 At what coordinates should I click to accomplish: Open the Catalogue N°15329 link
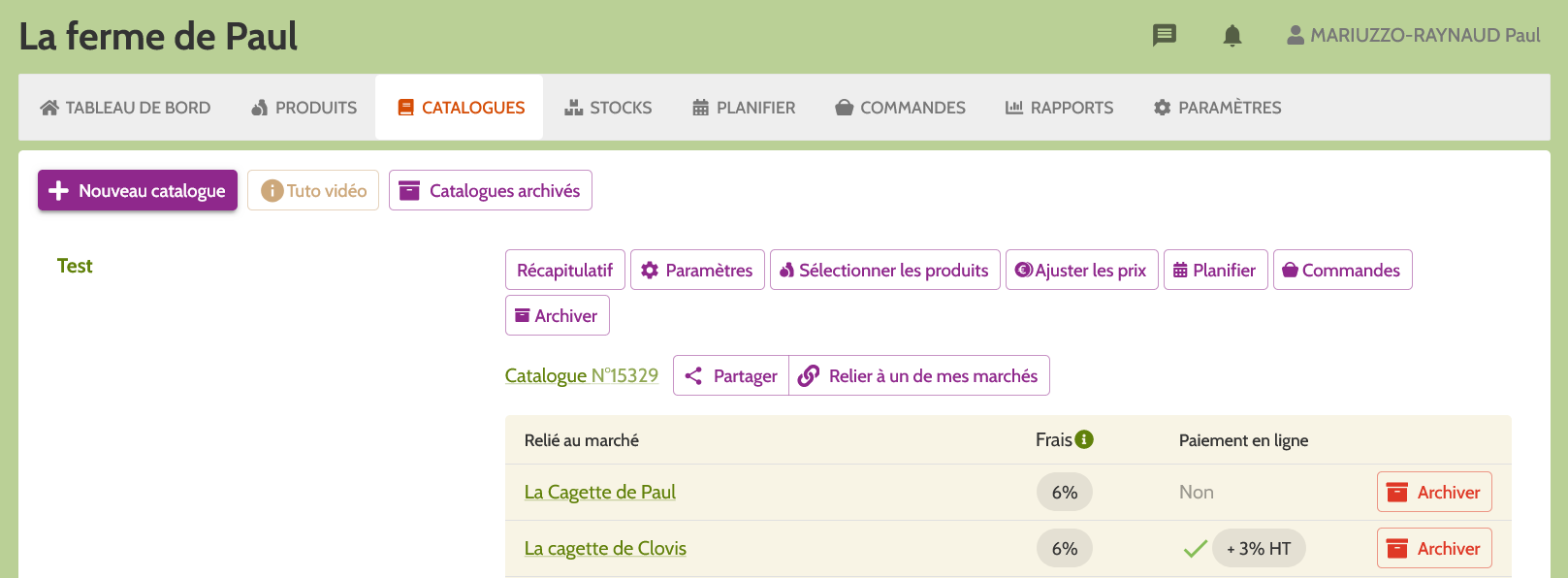click(582, 375)
